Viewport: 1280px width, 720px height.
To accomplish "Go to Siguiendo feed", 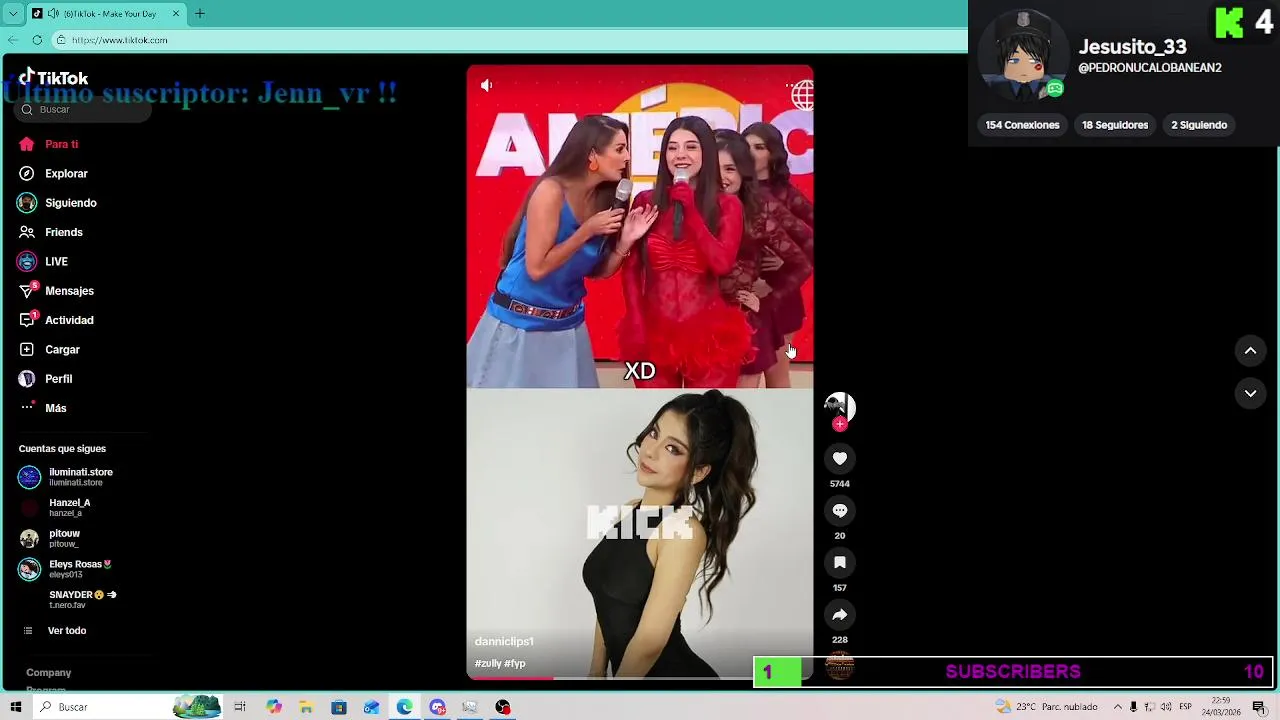I will (57, 203).
